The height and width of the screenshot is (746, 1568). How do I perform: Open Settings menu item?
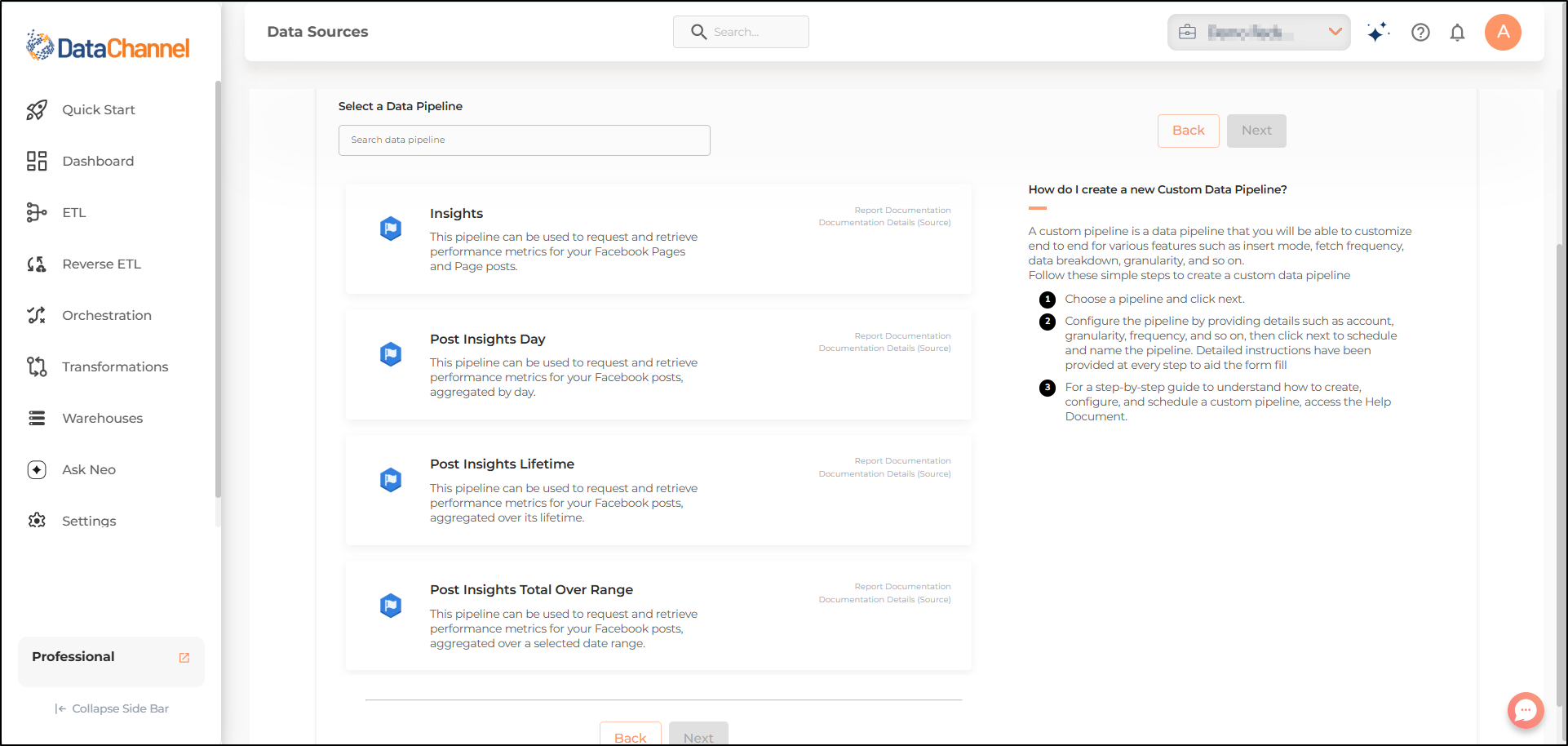(x=89, y=521)
